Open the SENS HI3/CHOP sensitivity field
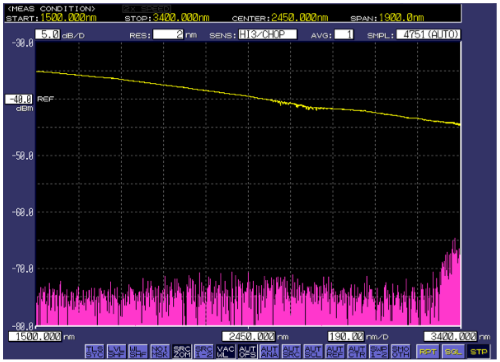The width and height of the screenshot is (500, 362). (268, 34)
